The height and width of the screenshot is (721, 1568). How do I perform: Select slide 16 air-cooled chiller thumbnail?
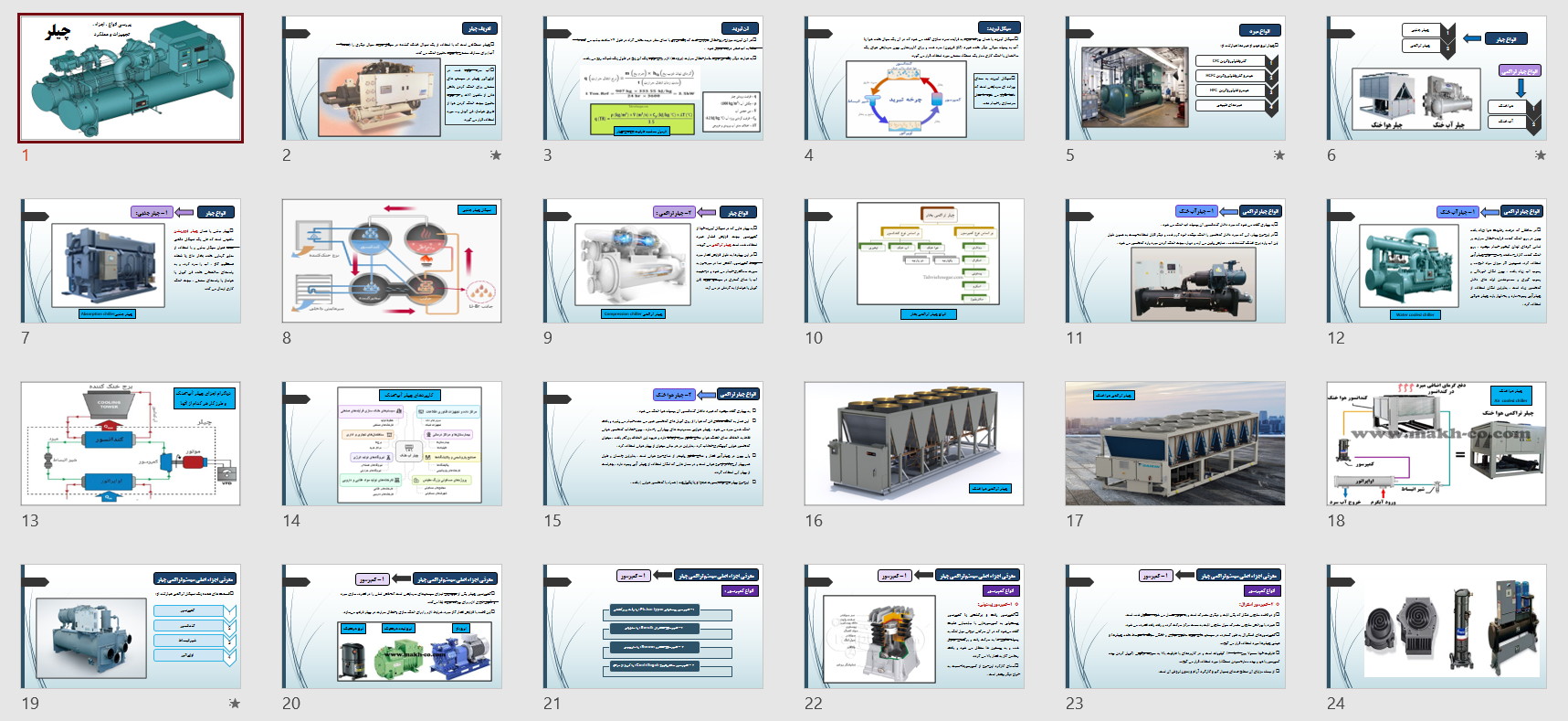[914, 444]
